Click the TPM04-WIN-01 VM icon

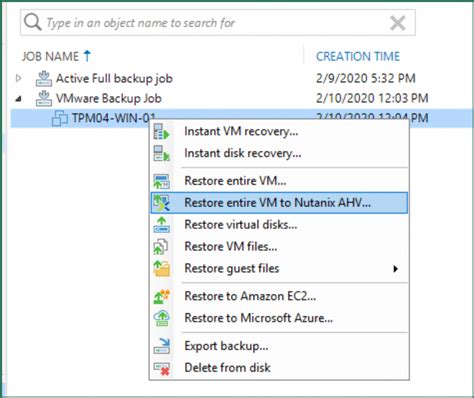click(x=60, y=118)
